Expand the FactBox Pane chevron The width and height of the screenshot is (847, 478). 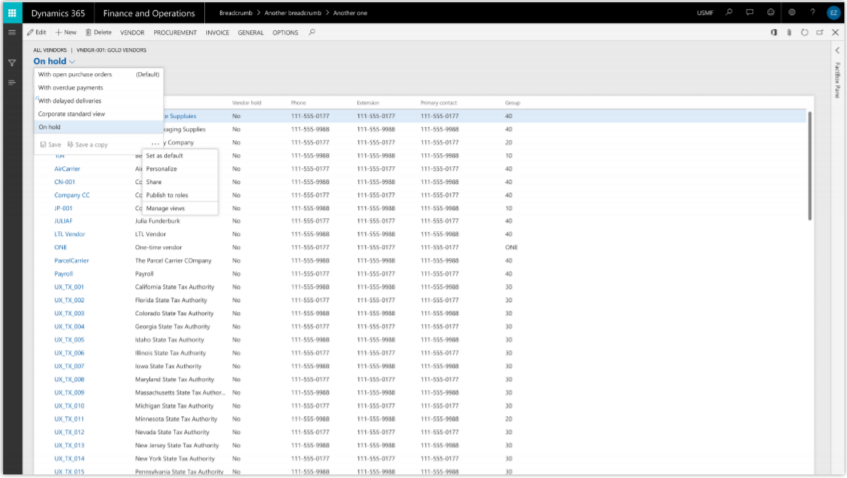click(x=836, y=49)
